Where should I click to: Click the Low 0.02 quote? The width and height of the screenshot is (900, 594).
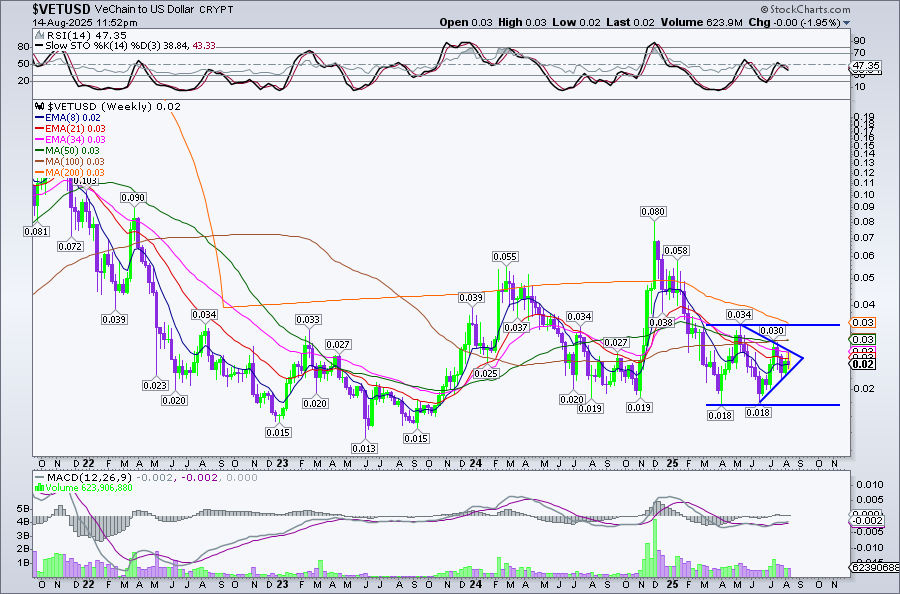[x=576, y=22]
